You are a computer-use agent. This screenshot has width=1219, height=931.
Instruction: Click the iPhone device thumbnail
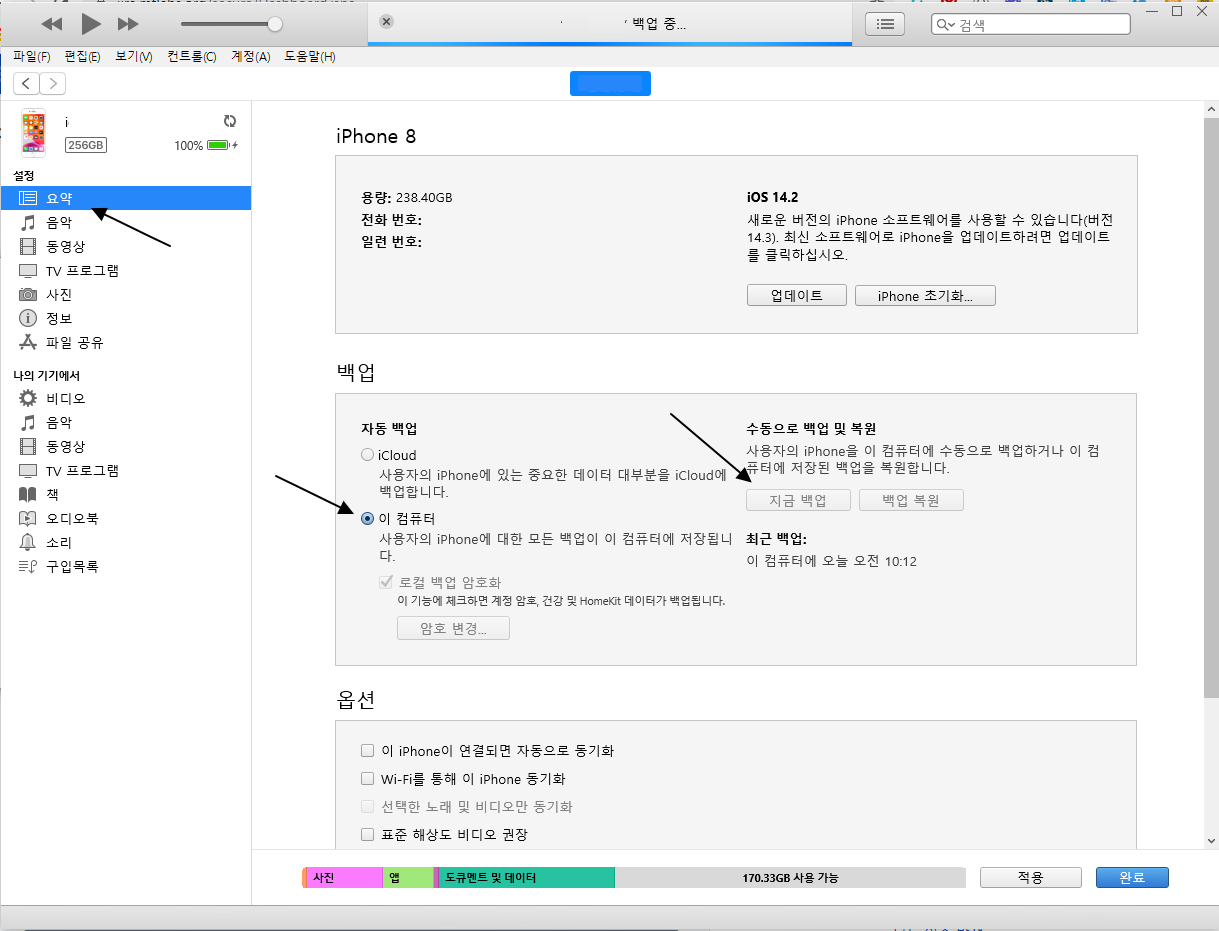34,133
